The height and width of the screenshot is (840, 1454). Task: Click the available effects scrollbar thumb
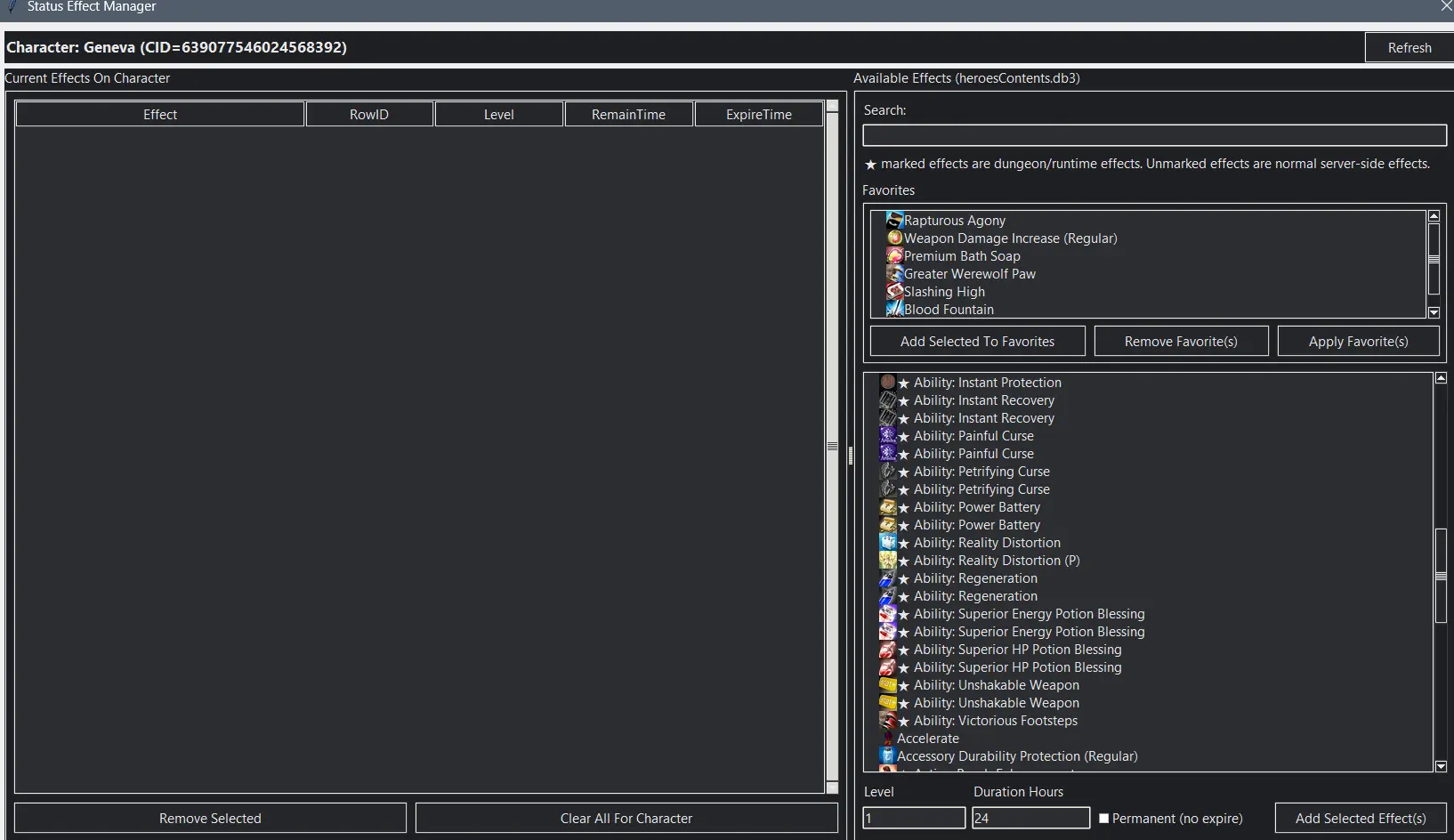point(1441,576)
